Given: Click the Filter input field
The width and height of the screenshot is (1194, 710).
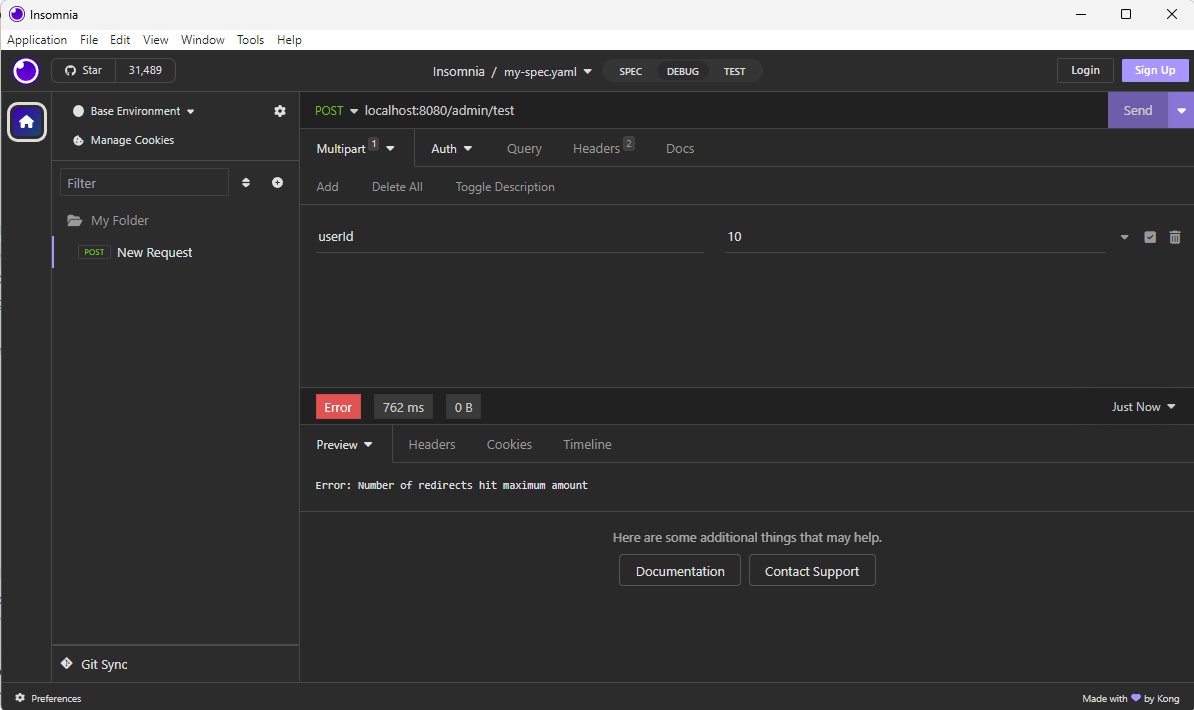Looking at the screenshot, I should pyautogui.click(x=144, y=183).
